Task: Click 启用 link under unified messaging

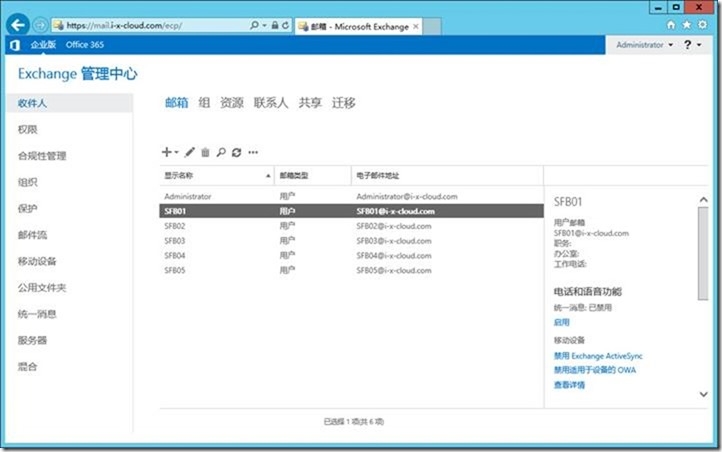Action: click(562, 322)
